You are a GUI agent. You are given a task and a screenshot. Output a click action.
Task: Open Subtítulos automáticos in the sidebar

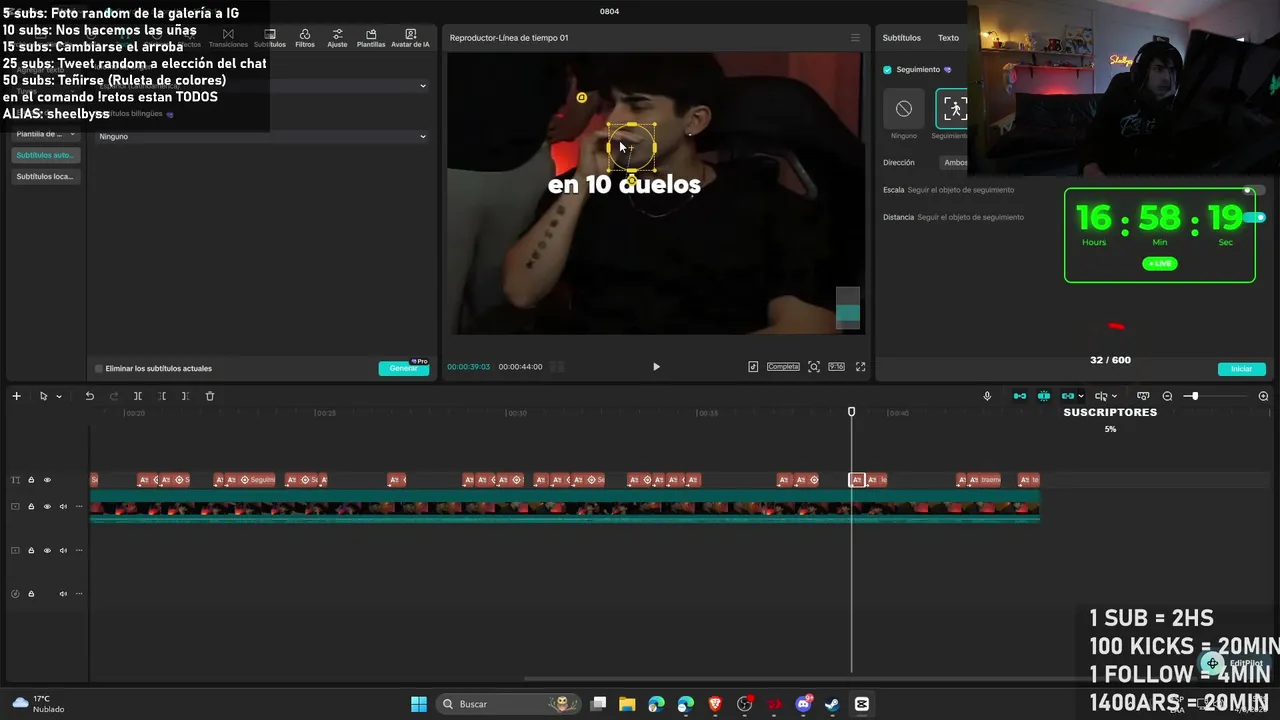point(45,155)
